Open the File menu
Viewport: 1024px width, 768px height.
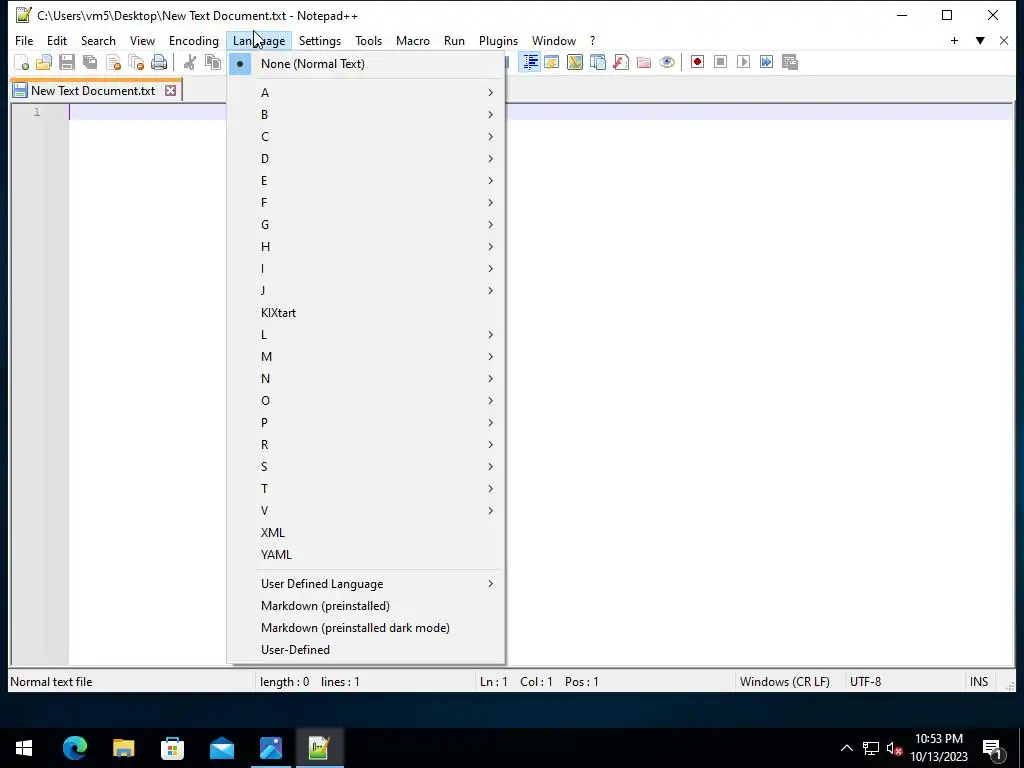click(x=24, y=40)
